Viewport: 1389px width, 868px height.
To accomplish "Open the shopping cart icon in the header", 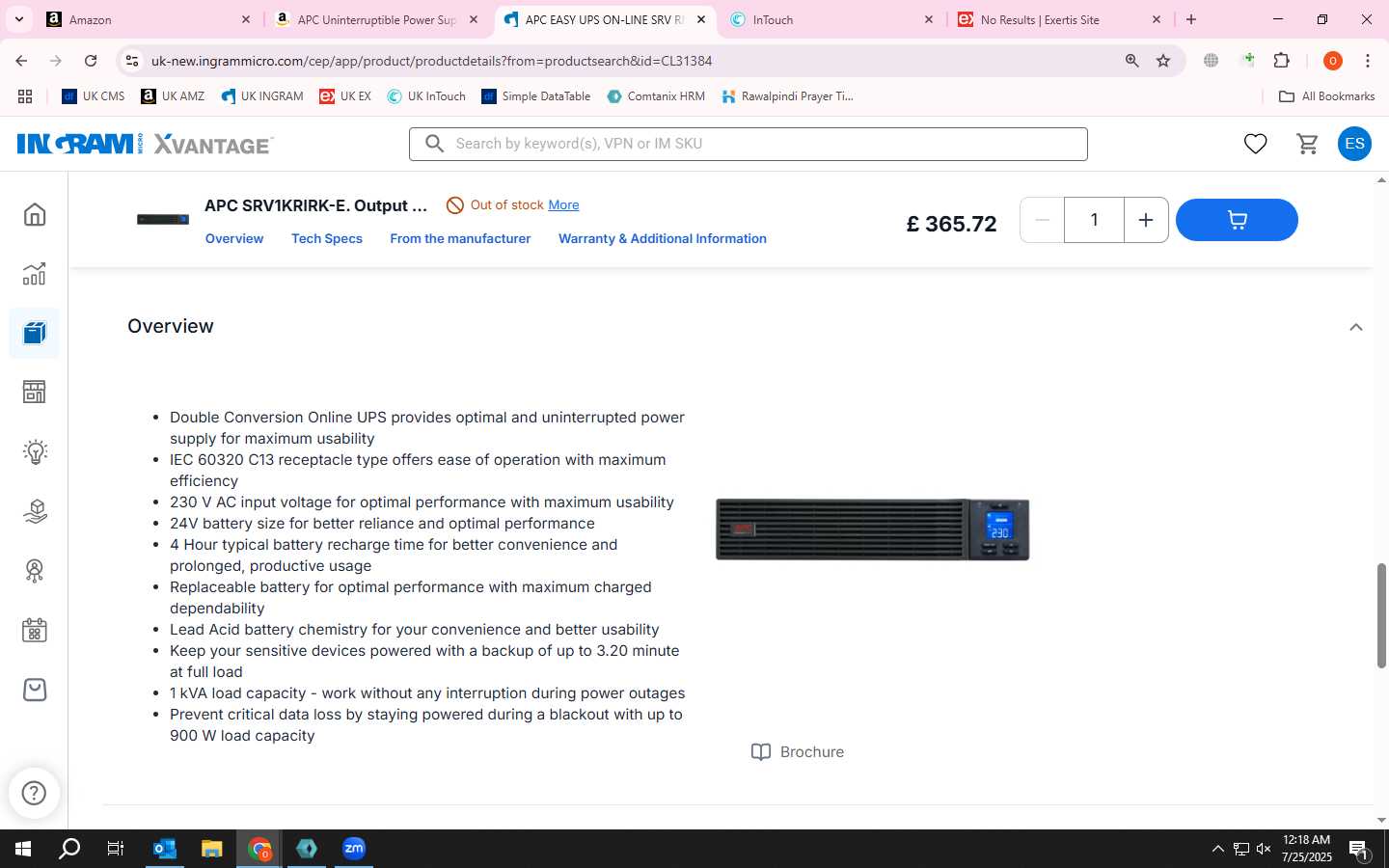I will [1308, 144].
